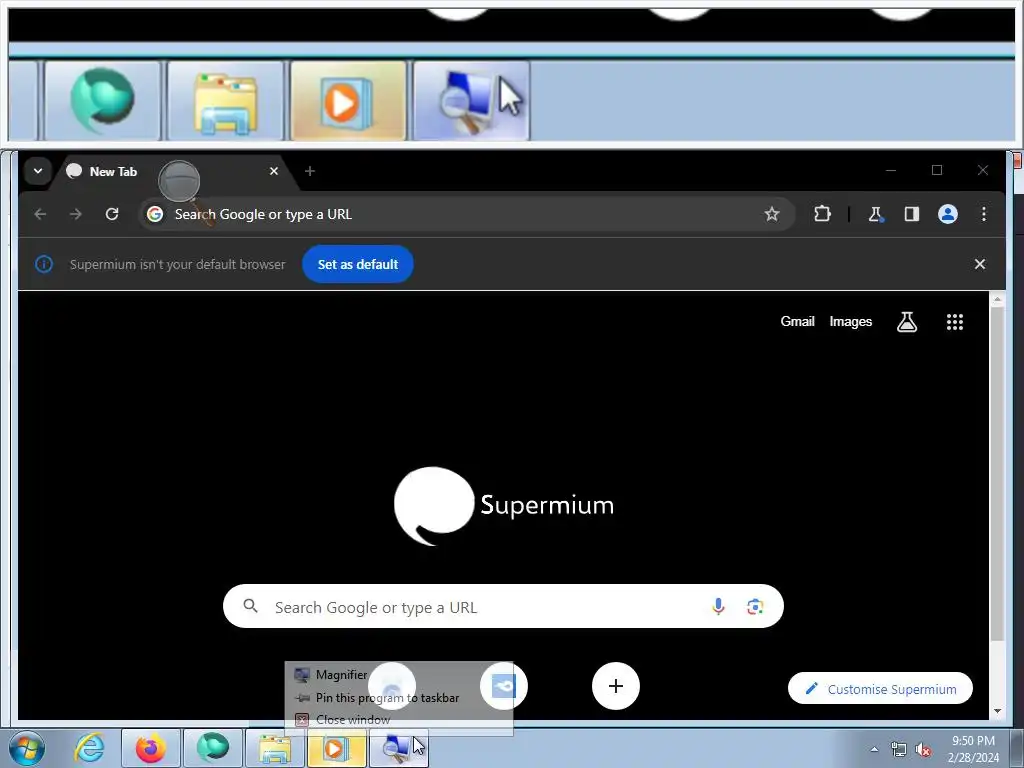Choose Close window in jump list
The width and height of the screenshot is (1024, 768).
point(400,719)
